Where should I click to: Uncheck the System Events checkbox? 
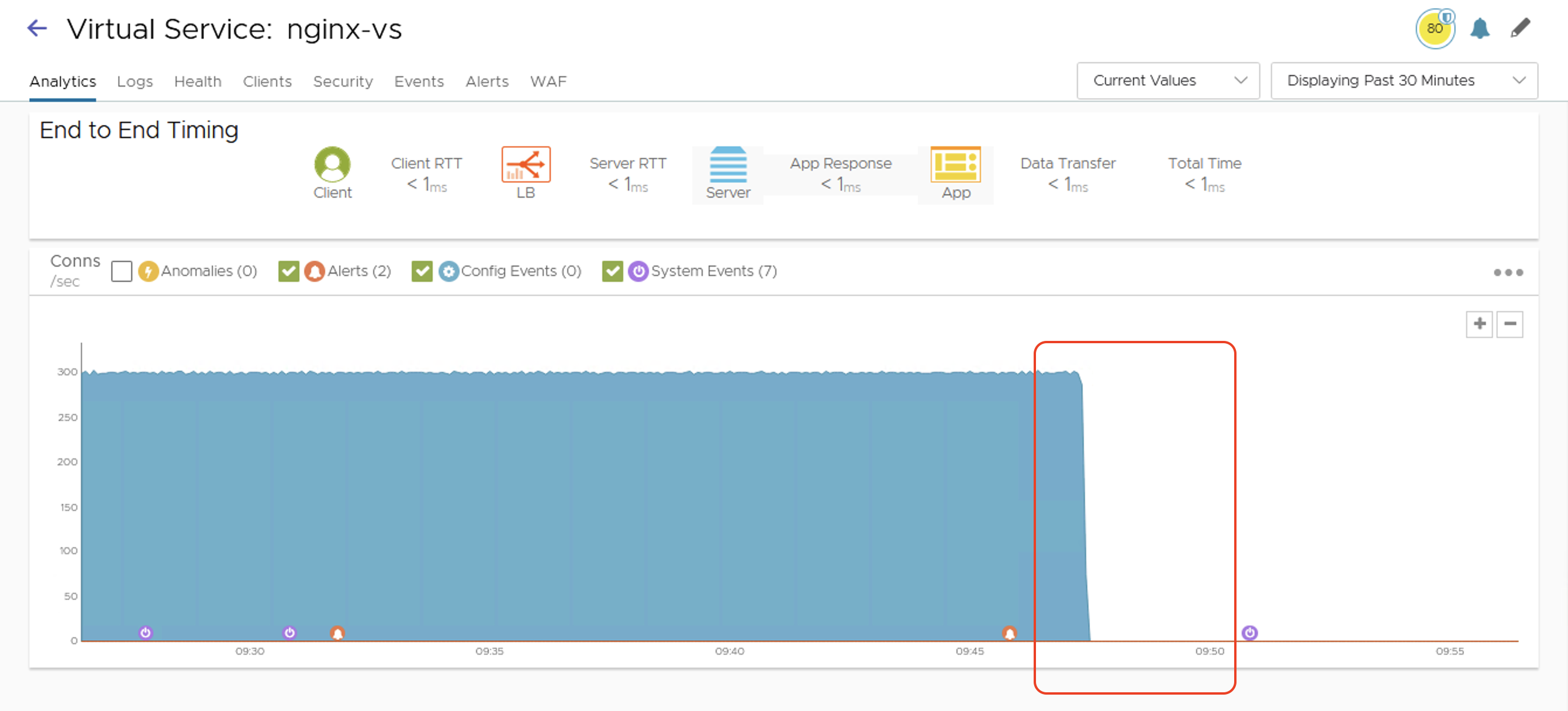coord(612,271)
